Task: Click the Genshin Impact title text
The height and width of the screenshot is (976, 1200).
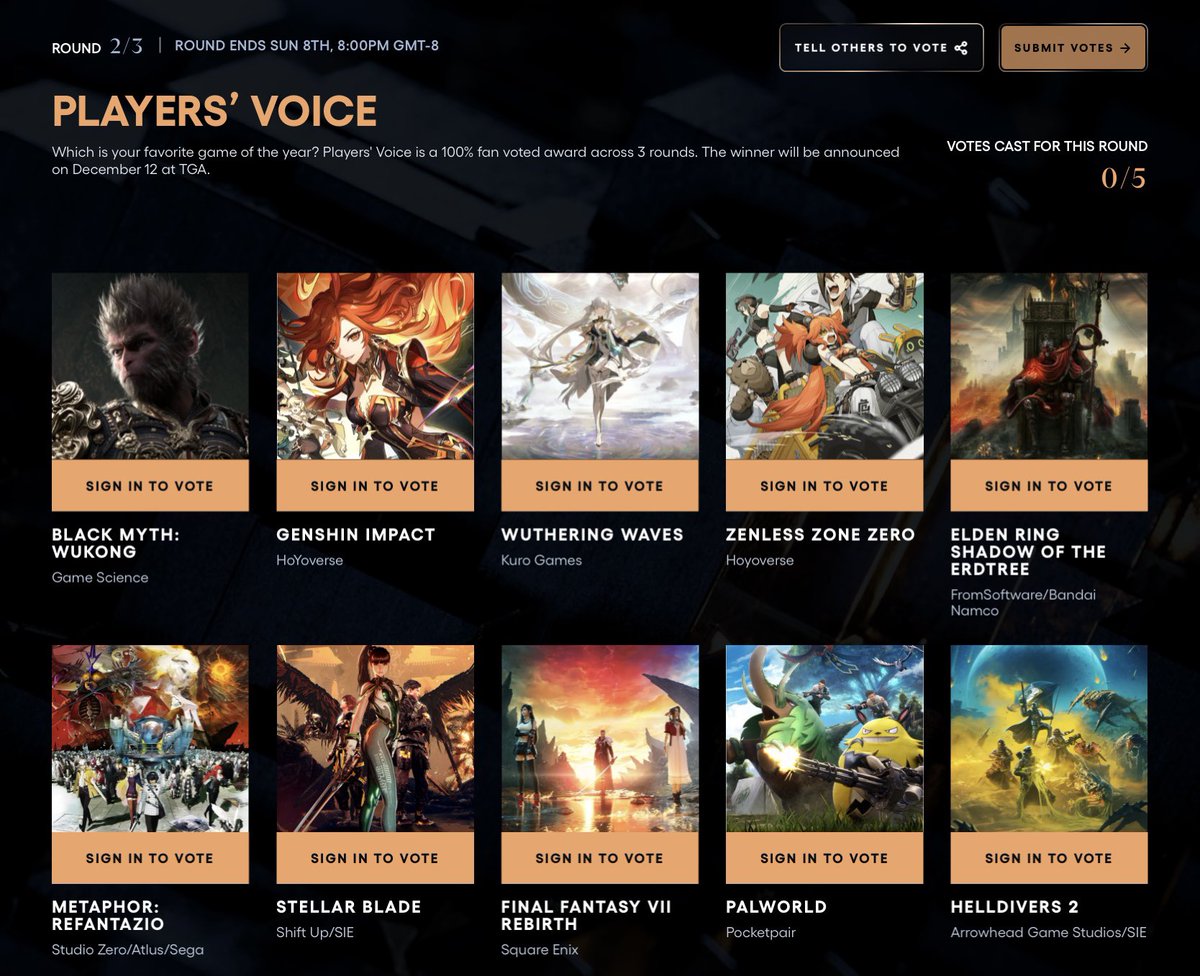Action: [356, 535]
